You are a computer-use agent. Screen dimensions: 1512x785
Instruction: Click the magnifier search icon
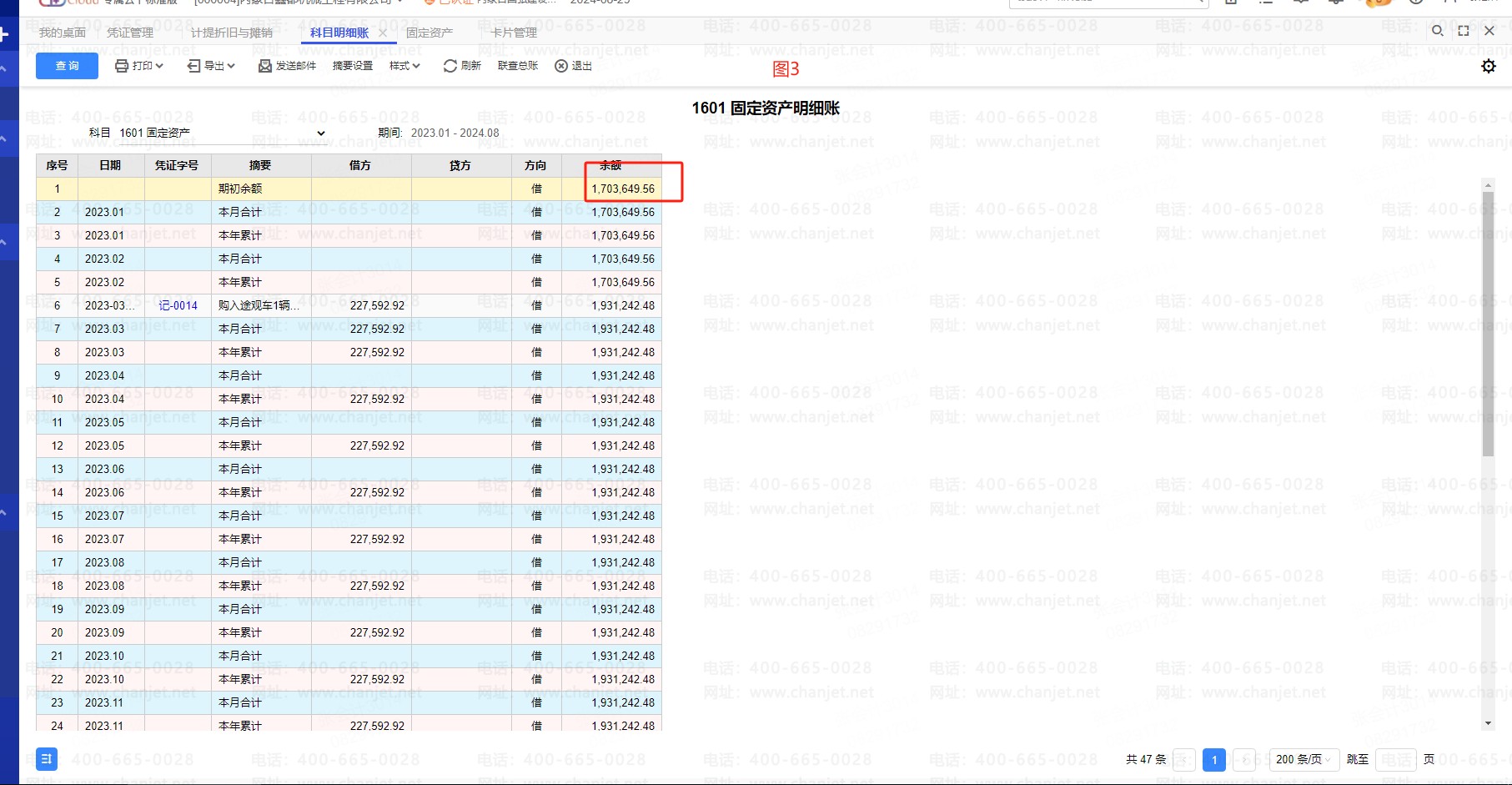coord(1438,31)
